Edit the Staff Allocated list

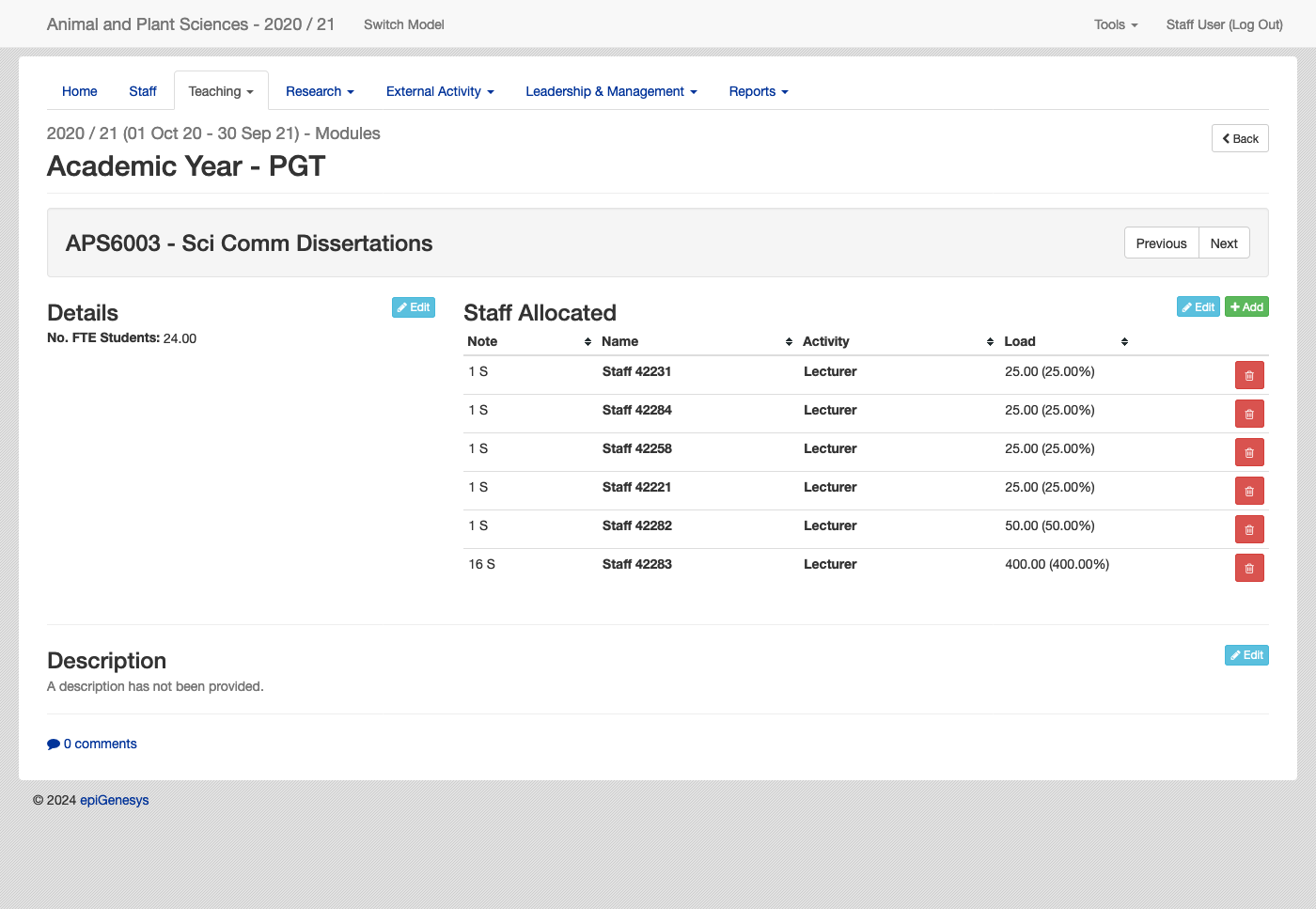(x=1198, y=307)
